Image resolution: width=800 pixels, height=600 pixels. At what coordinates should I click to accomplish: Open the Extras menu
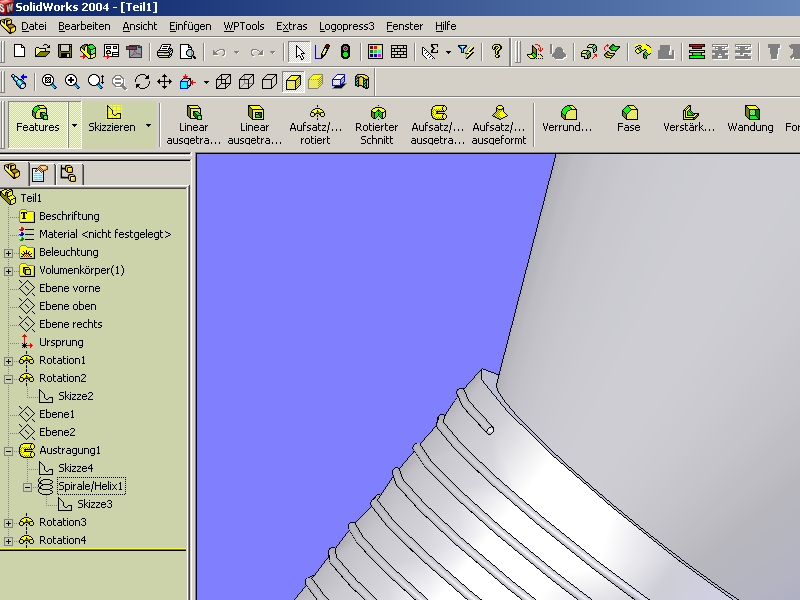tap(291, 26)
